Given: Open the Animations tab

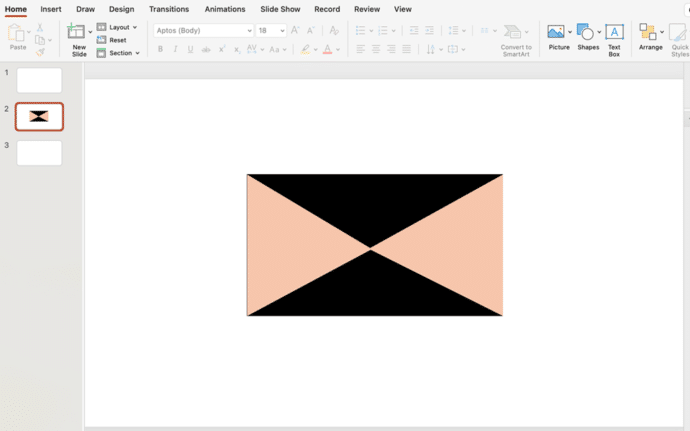Looking at the screenshot, I should [224, 9].
